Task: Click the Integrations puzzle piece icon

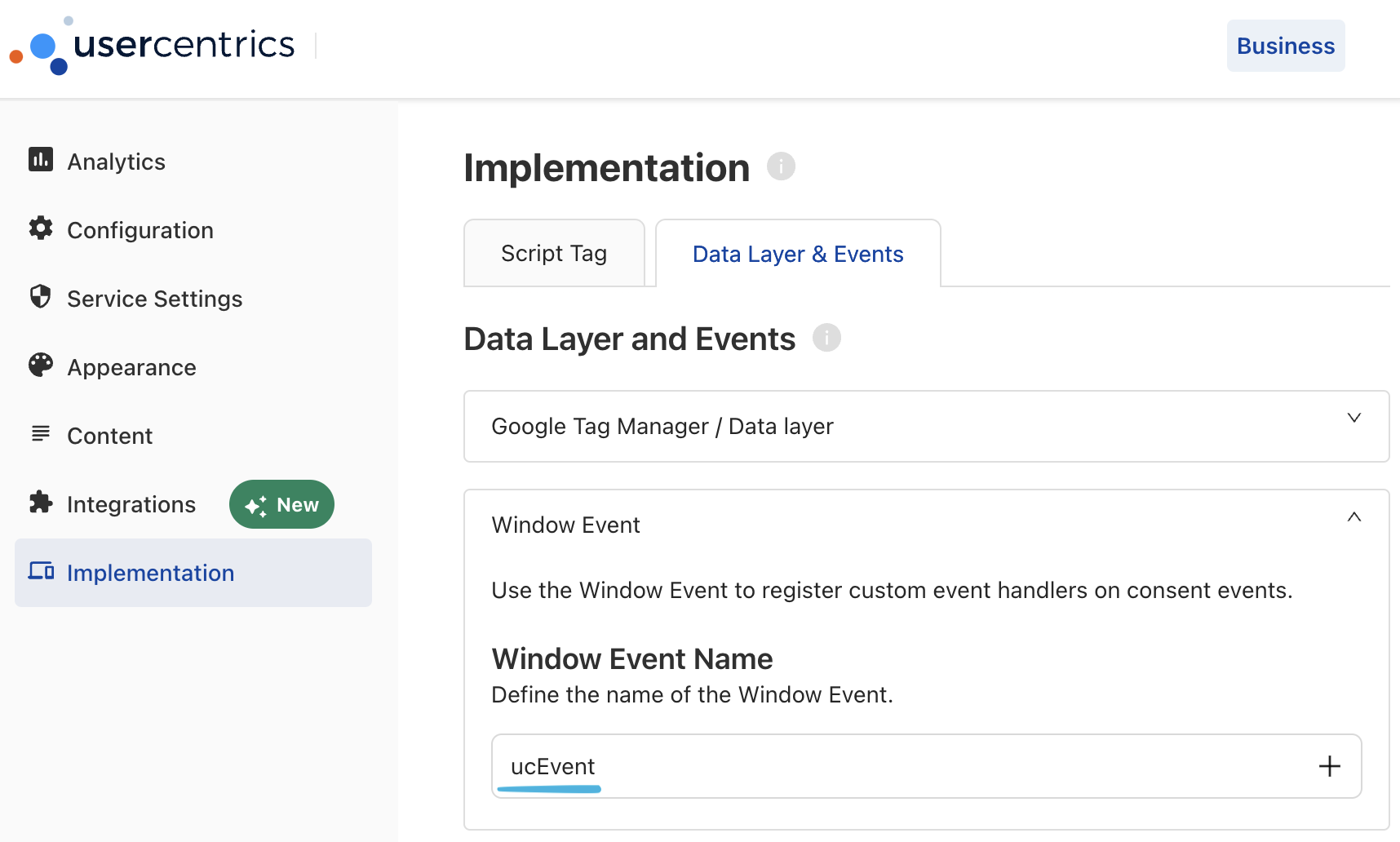Action: click(40, 503)
